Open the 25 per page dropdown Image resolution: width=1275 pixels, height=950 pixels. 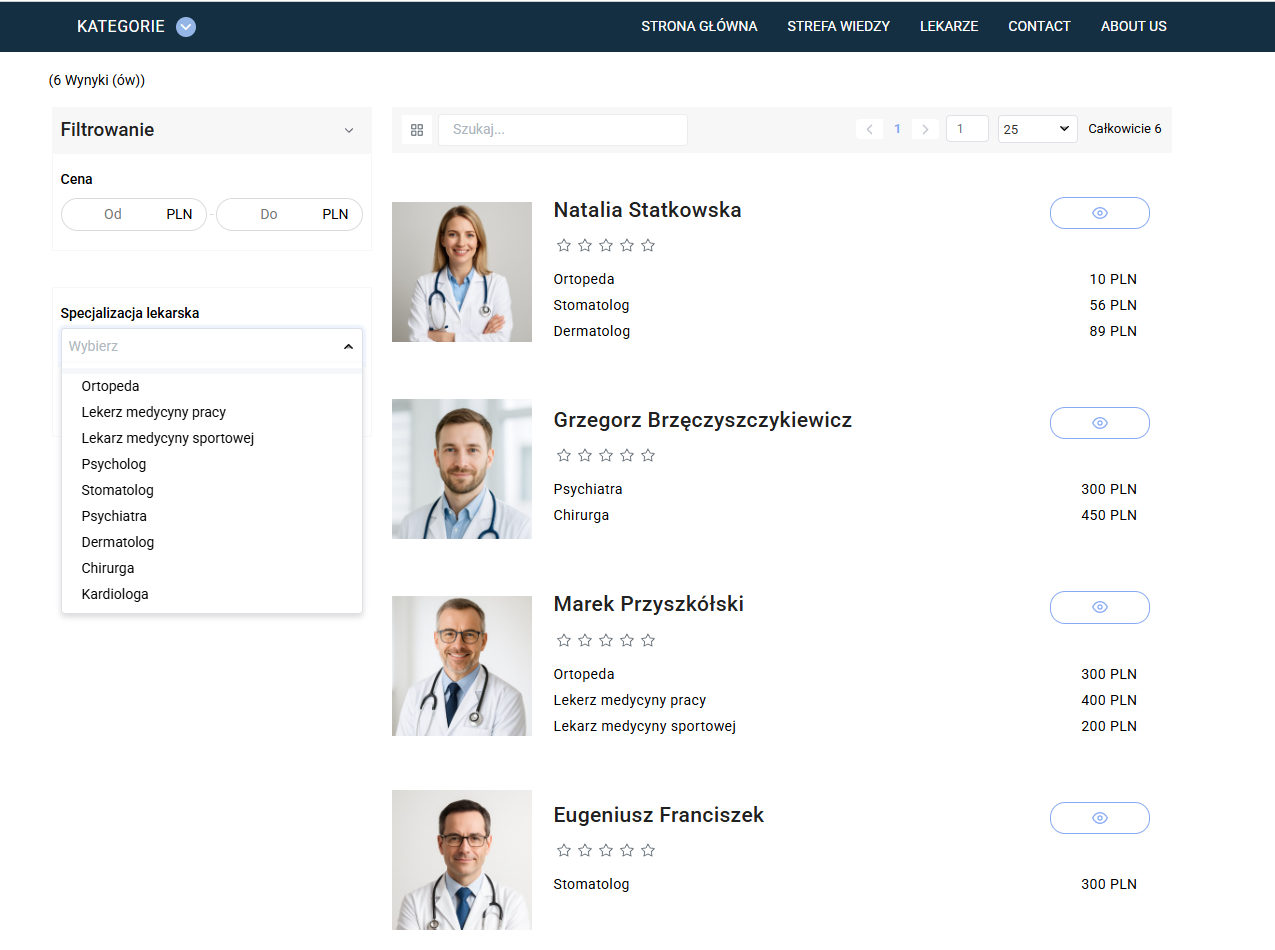point(1037,129)
